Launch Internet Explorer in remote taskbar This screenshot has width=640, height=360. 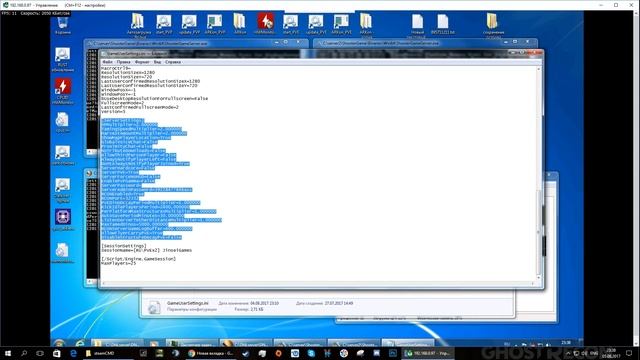pos(80,343)
